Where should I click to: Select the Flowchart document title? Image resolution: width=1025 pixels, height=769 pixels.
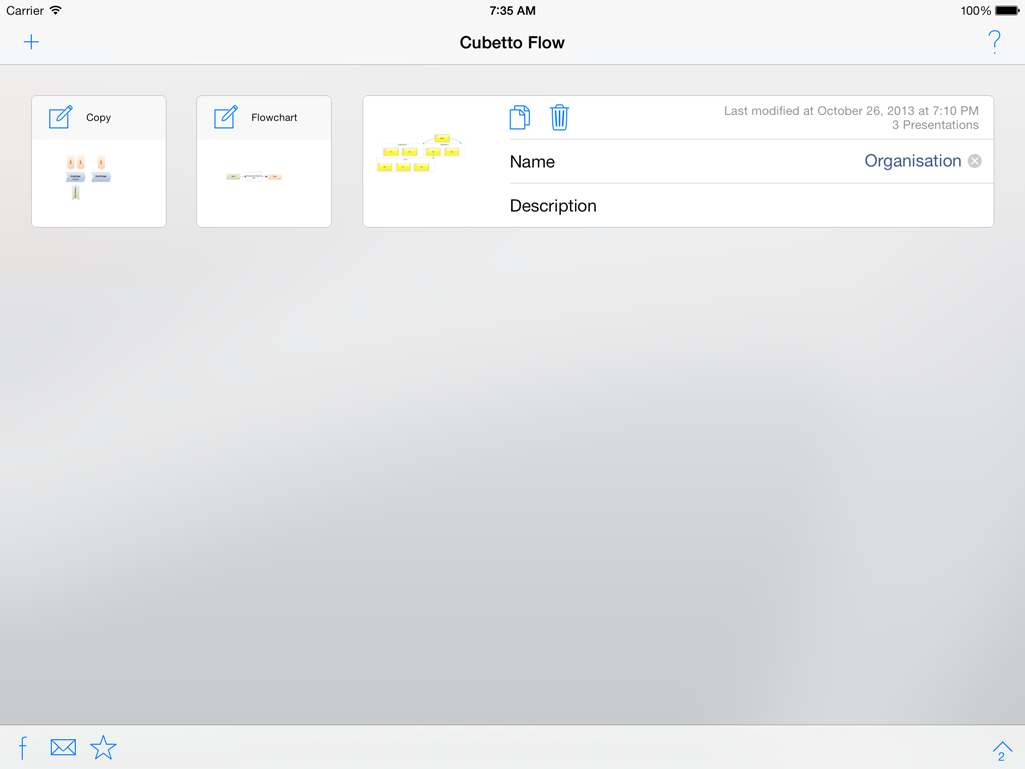point(274,118)
